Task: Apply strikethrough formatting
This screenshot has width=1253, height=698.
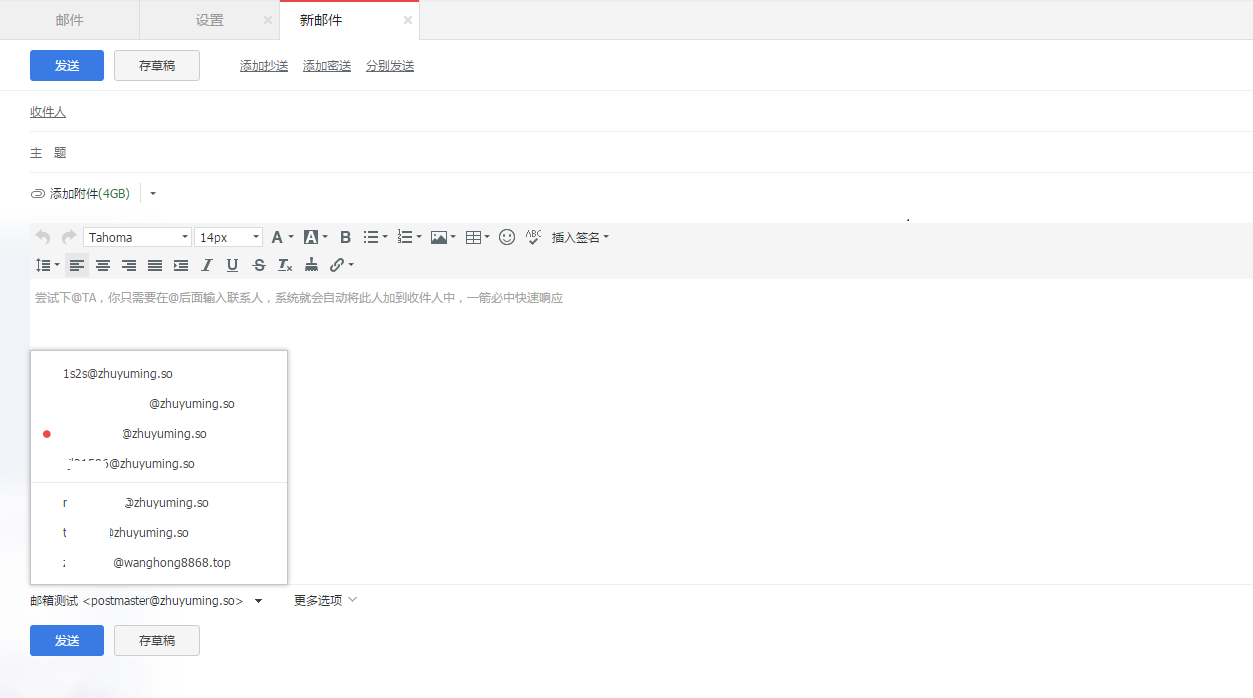Action: (258, 264)
